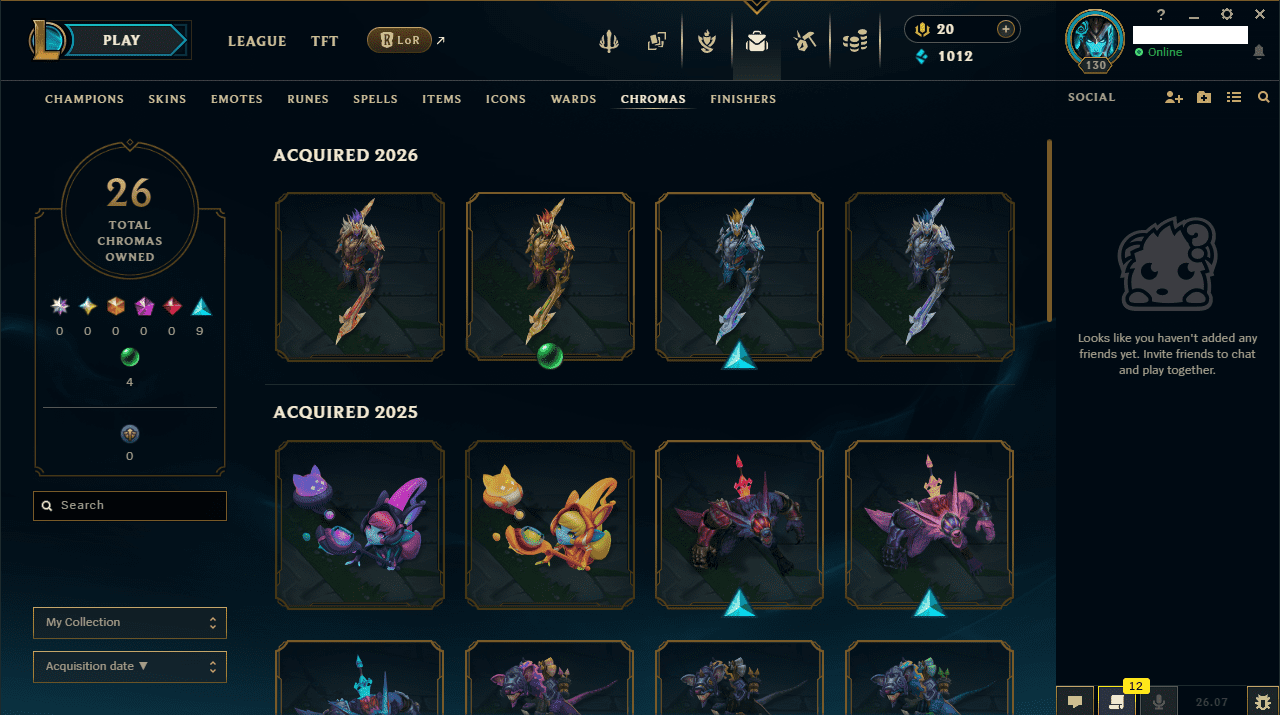Click the bug report icon
This screenshot has height=715, width=1280.
tap(1263, 701)
